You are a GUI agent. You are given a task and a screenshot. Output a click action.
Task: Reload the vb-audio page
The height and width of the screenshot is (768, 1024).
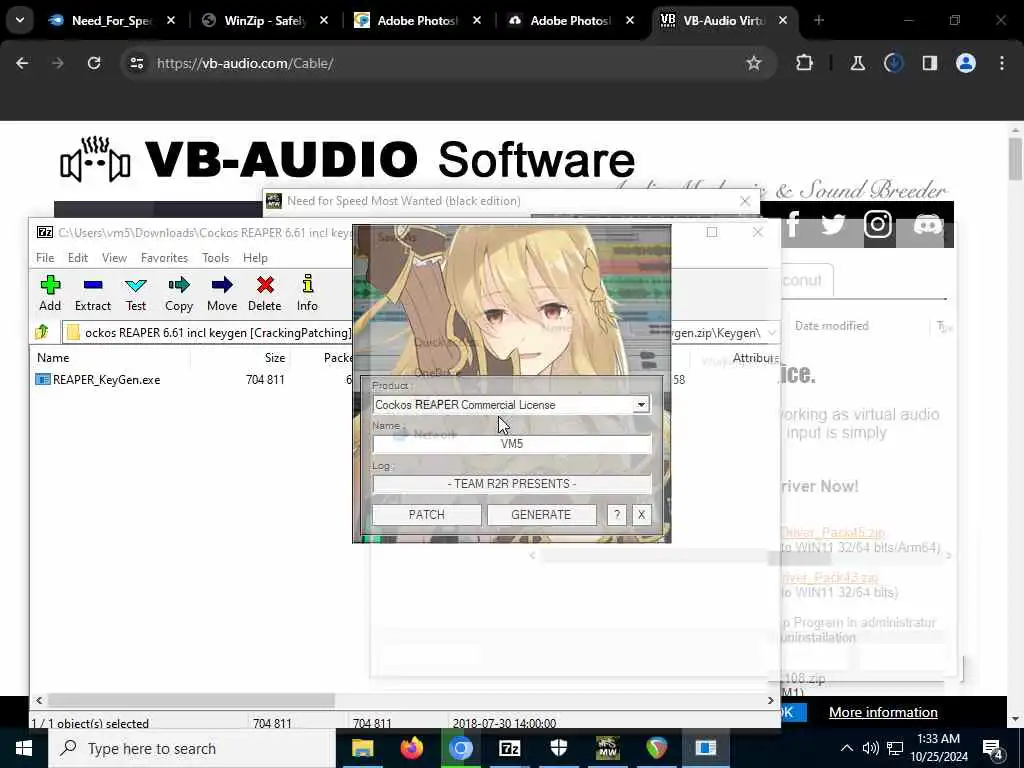(94, 63)
